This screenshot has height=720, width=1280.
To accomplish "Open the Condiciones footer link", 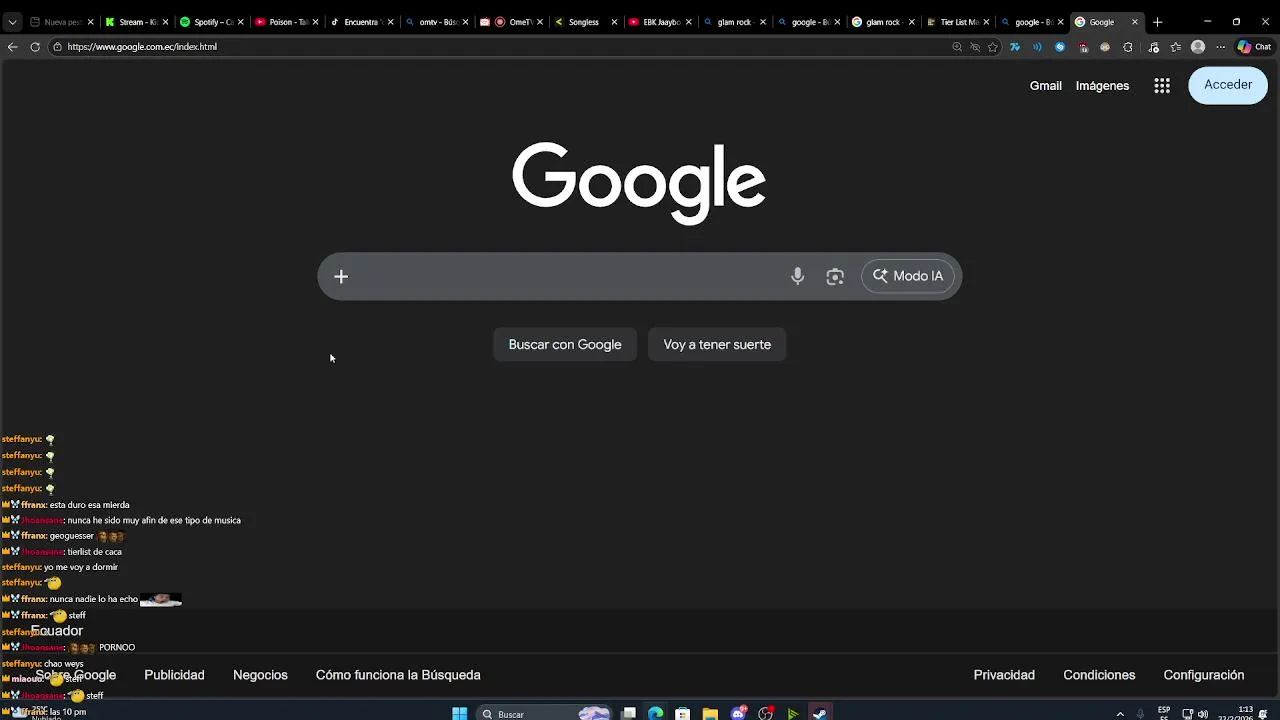I will tap(1099, 675).
